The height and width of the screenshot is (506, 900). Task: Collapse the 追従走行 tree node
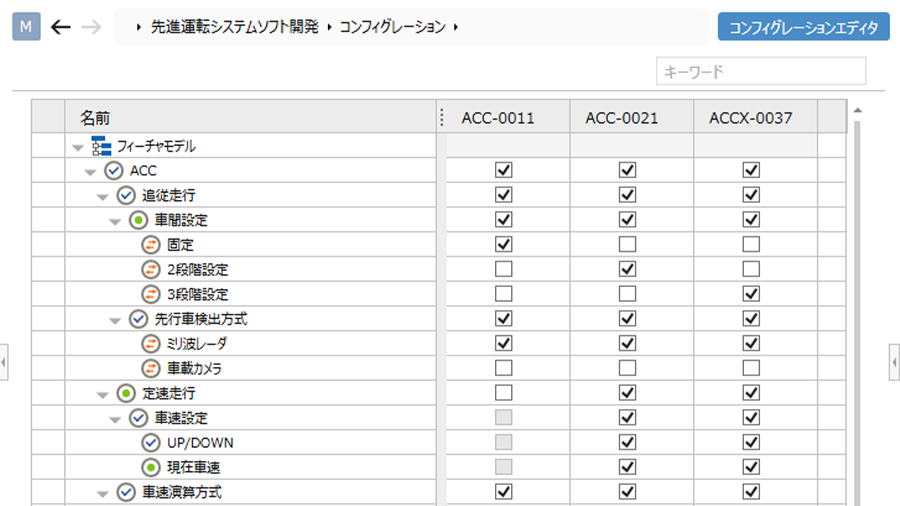102,196
